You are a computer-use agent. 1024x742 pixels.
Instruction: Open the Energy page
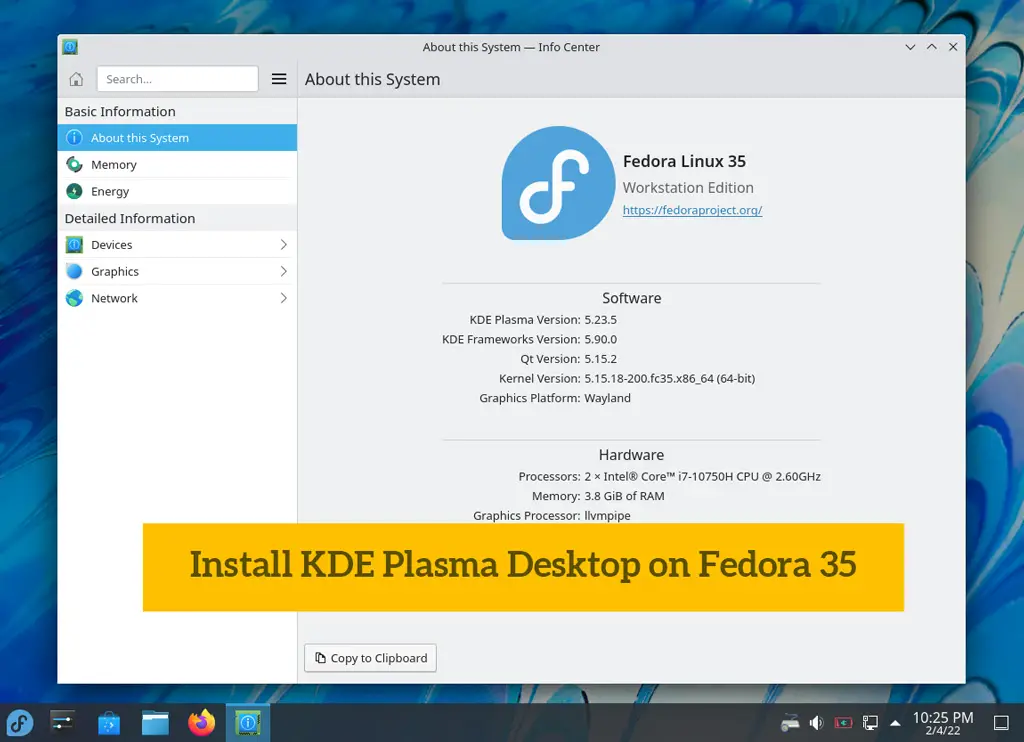click(x=177, y=191)
